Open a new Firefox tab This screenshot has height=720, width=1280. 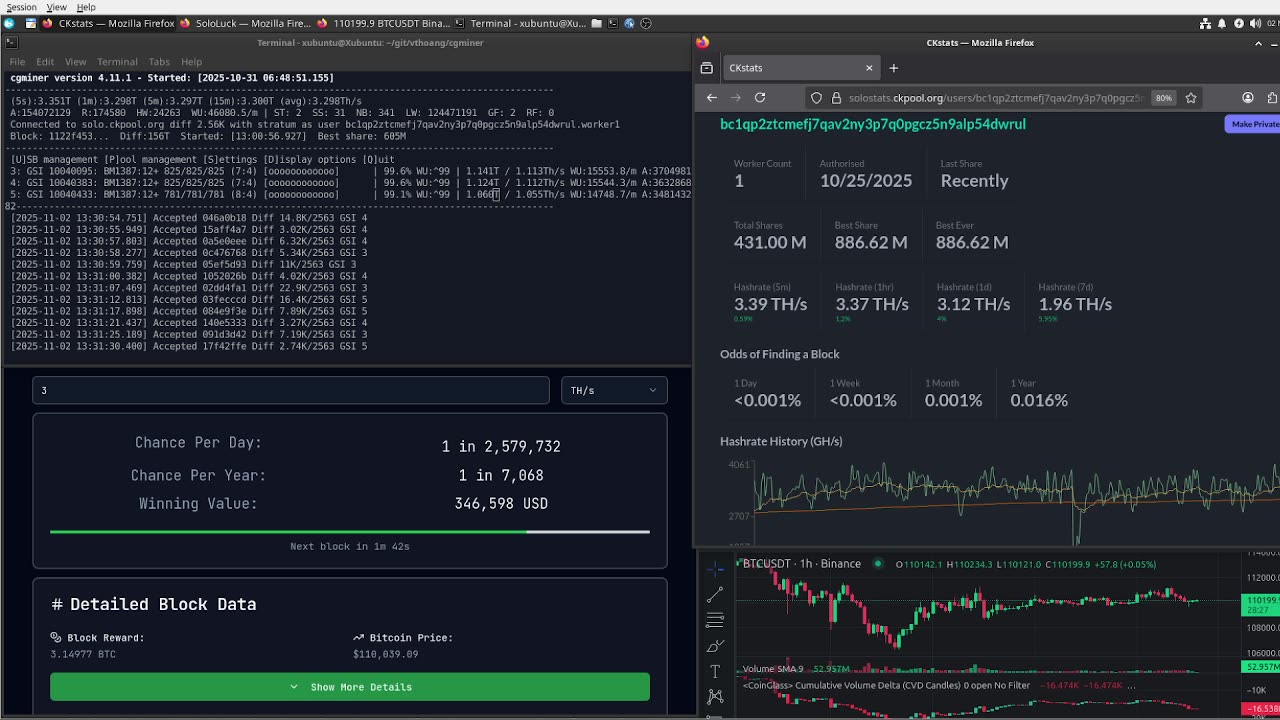[894, 68]
